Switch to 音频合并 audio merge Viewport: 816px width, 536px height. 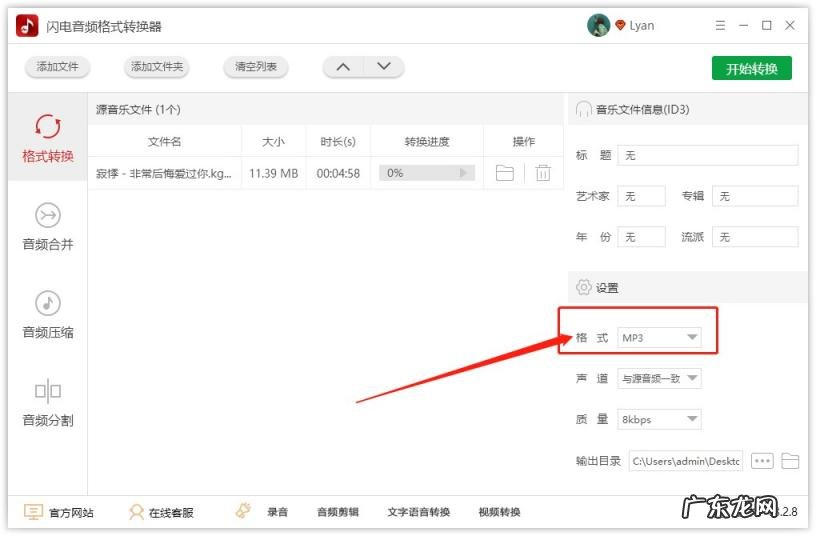48,226
